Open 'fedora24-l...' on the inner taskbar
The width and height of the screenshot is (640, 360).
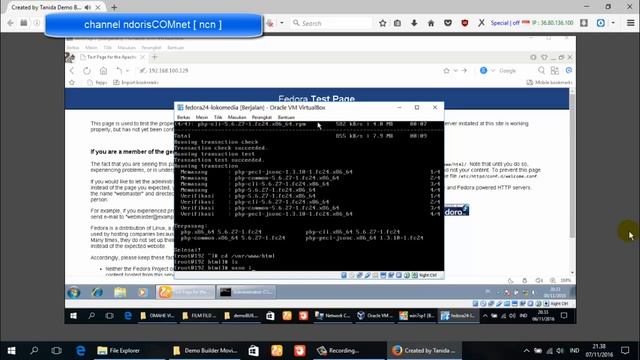tap(458, 316)
